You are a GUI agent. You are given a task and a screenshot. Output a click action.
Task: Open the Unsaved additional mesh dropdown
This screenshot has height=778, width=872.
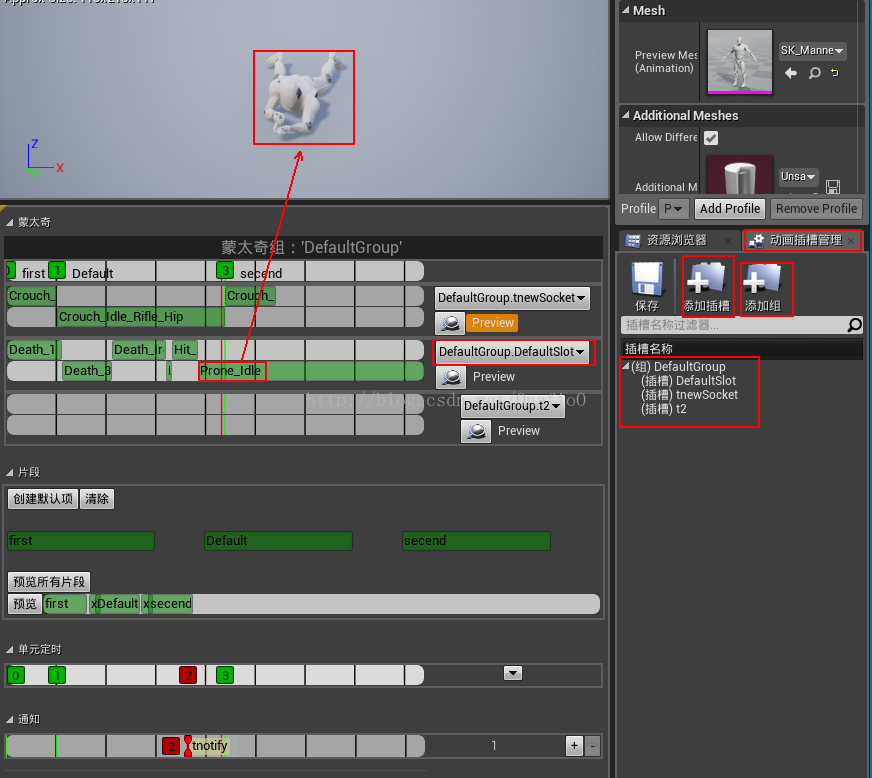(798, 177)
